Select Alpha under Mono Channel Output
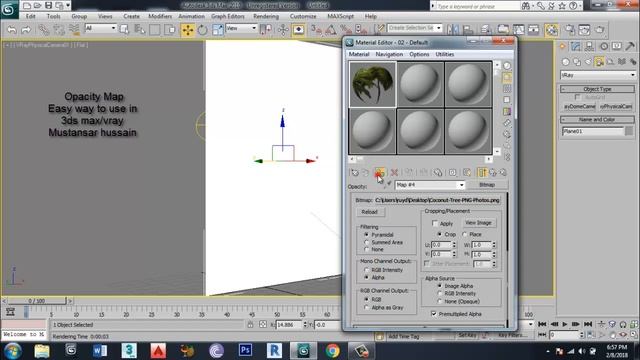 [x=367, y=277]
